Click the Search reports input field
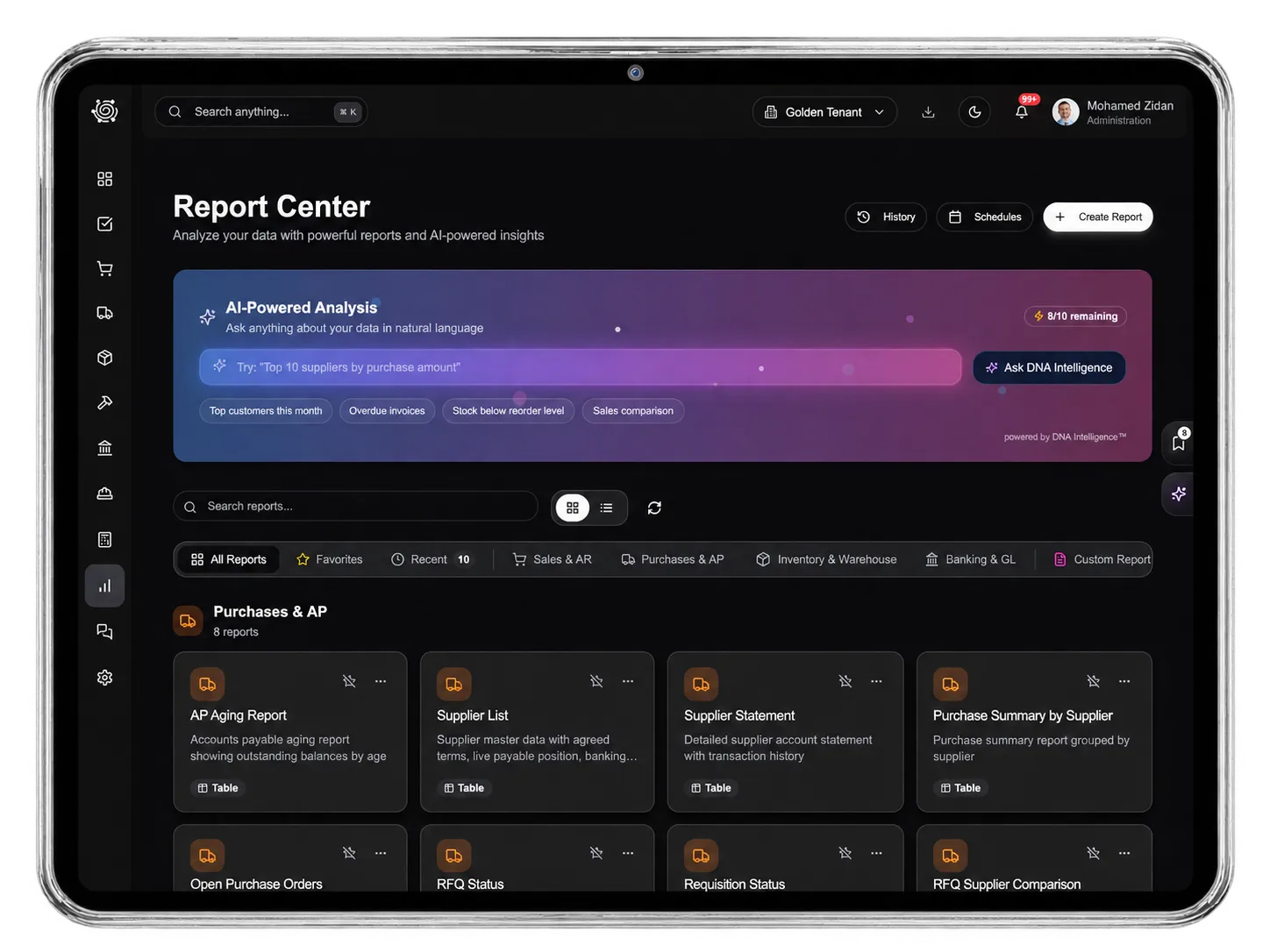This screenshot has width=1270, height=952. coord(355,507)
